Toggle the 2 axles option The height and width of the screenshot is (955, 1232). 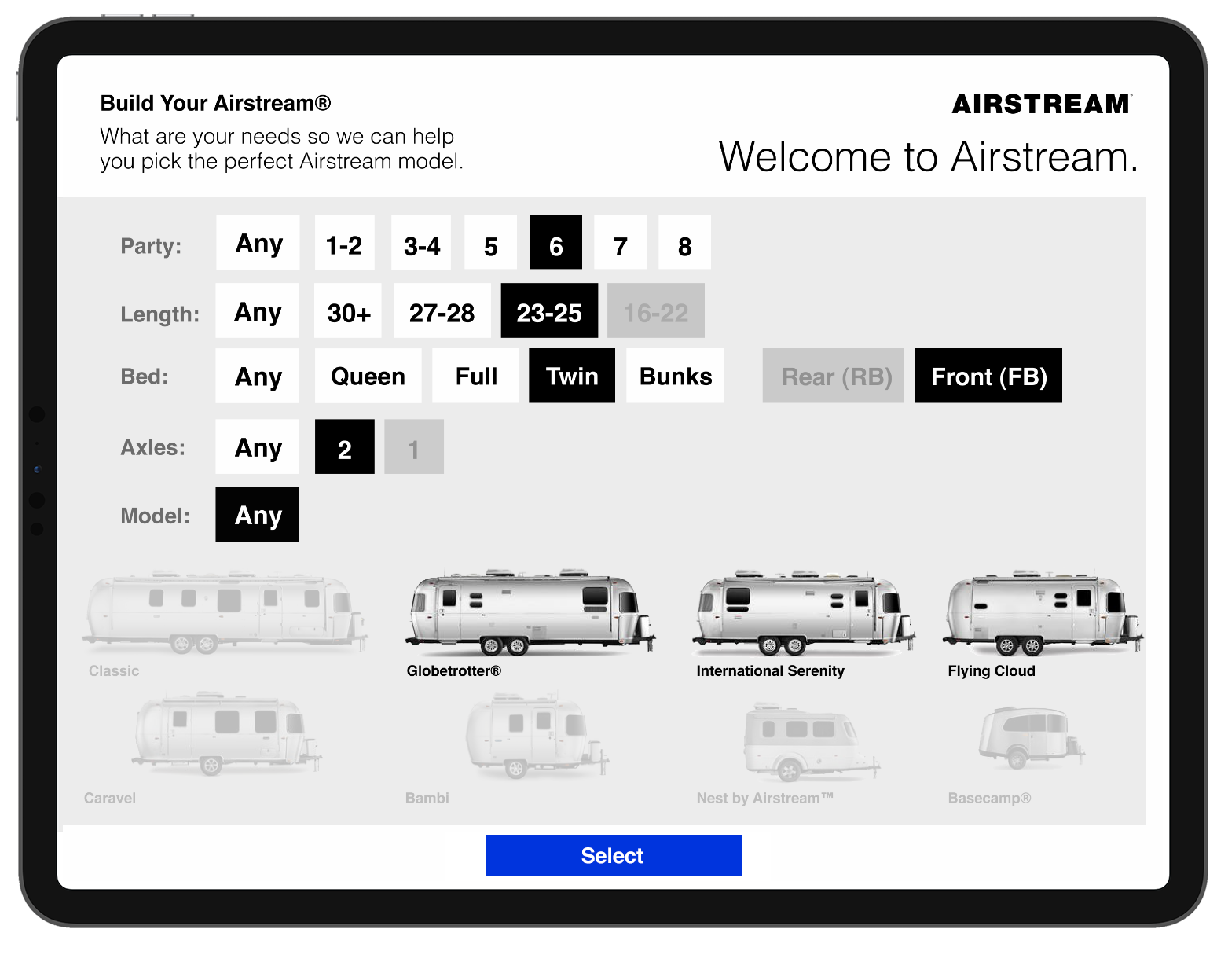tap(345, 446)
